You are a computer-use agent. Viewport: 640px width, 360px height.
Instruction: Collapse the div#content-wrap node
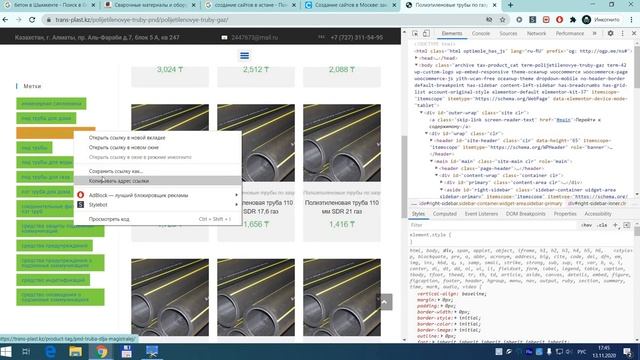coord(436,176)
